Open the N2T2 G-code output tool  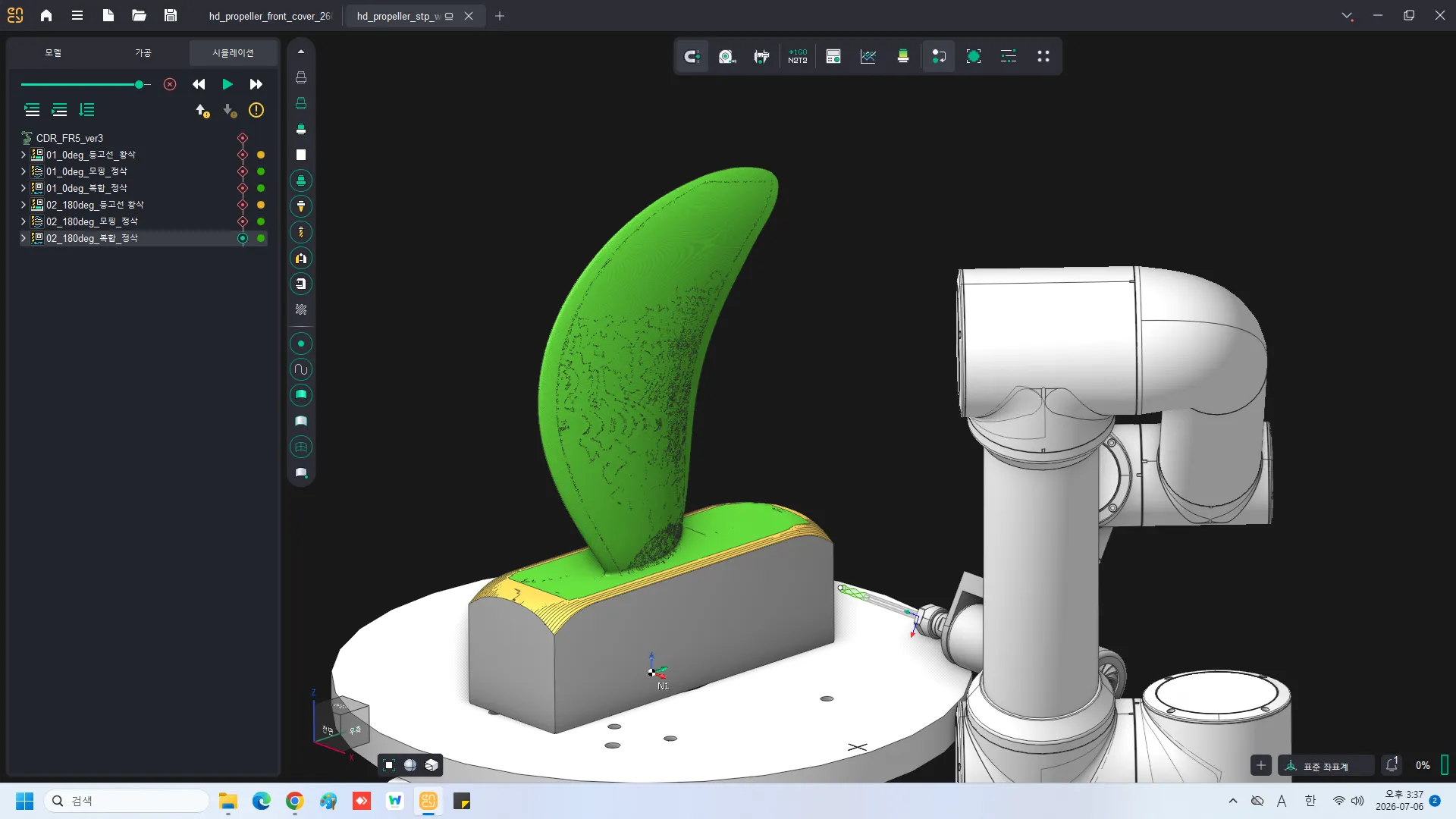point(797,56)
